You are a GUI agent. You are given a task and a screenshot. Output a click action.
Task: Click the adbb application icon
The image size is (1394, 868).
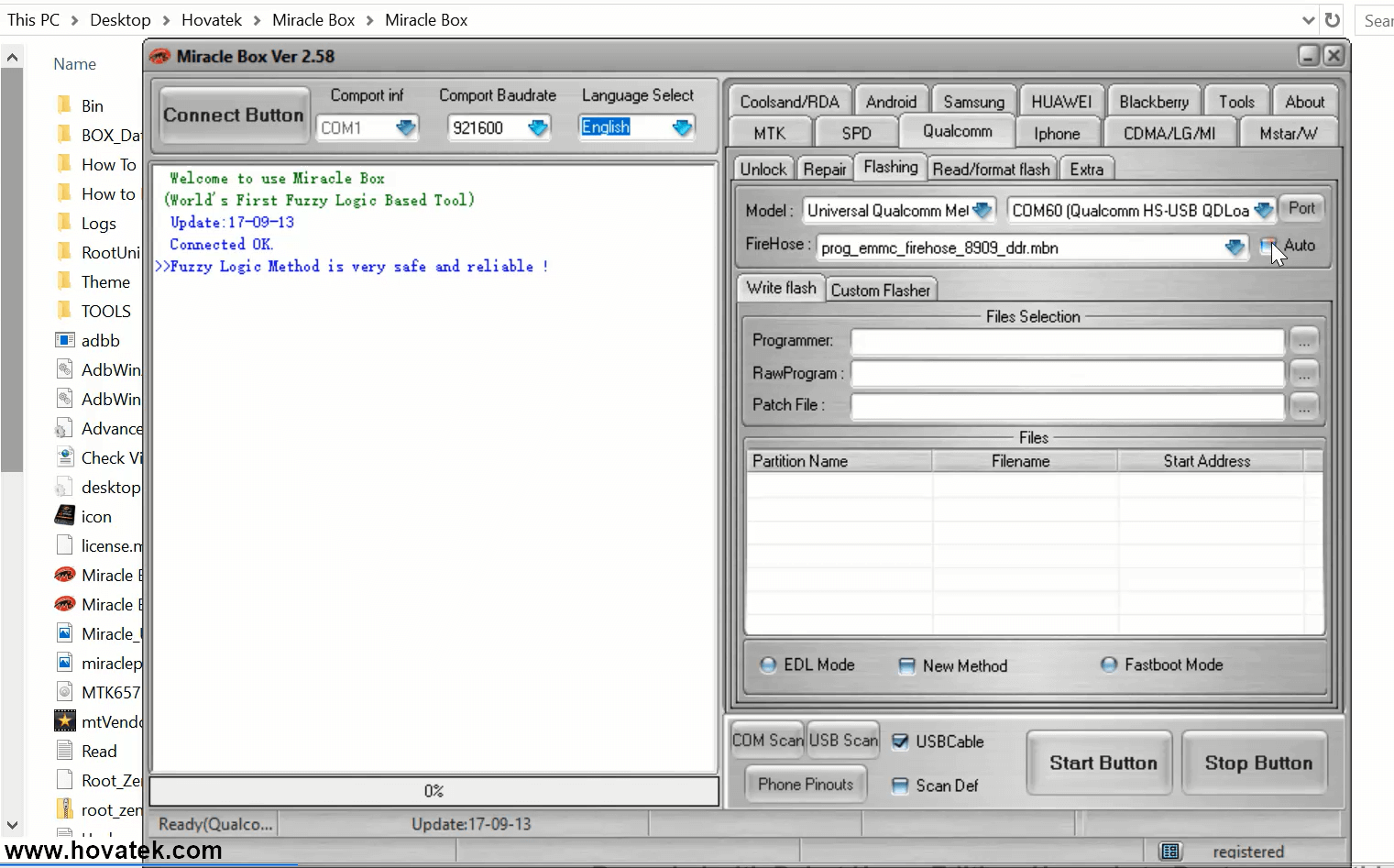65,340
